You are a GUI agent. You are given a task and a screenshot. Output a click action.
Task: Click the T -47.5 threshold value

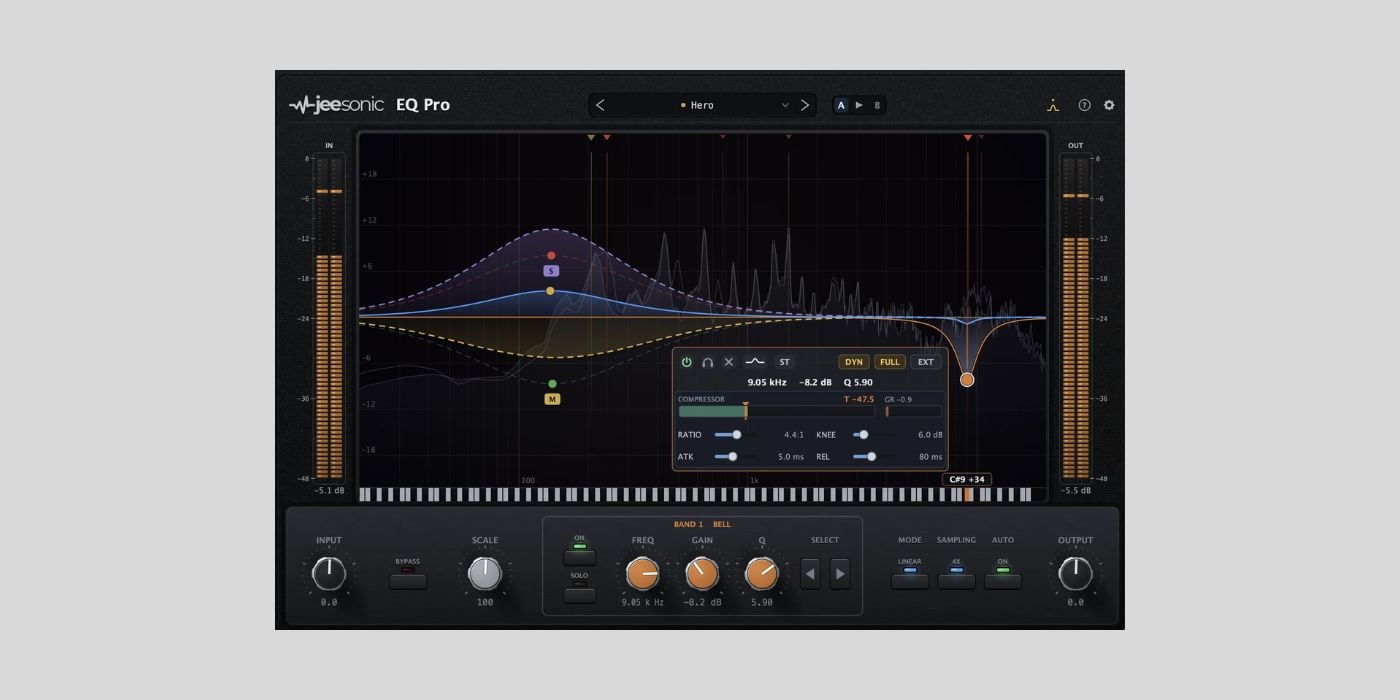(x=859, y=399)
